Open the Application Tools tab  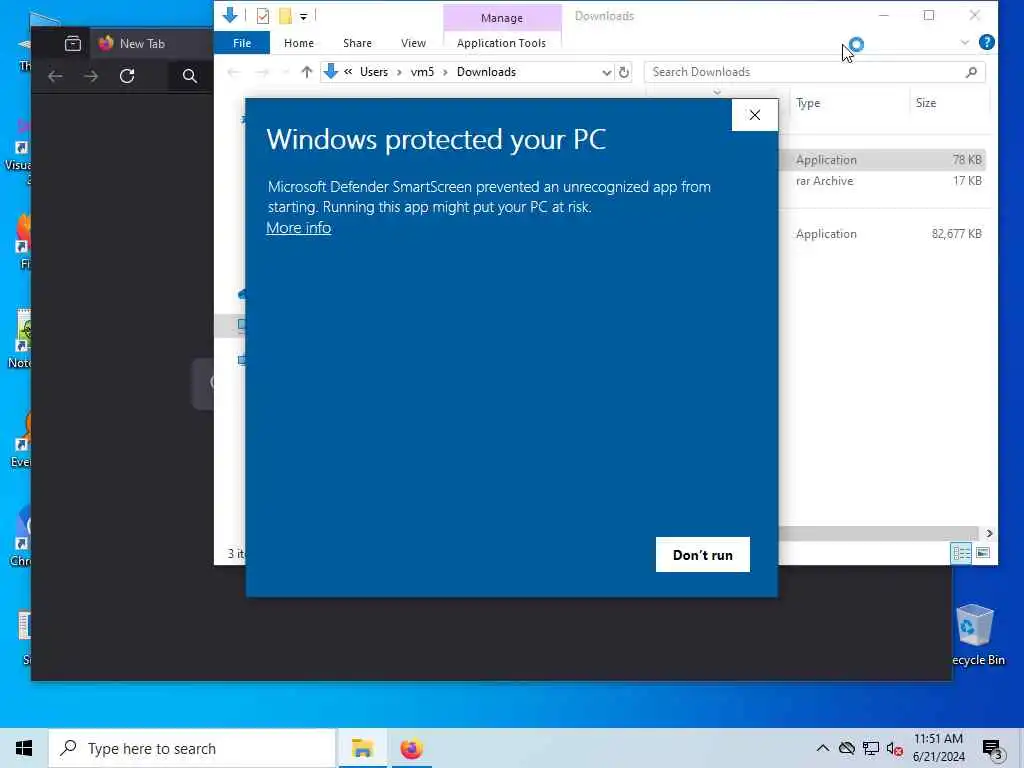coord(502,43)
